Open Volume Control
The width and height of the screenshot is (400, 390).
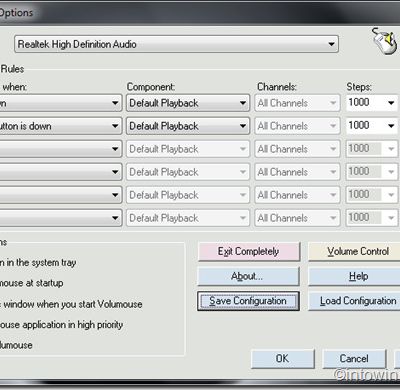(354, 251)
